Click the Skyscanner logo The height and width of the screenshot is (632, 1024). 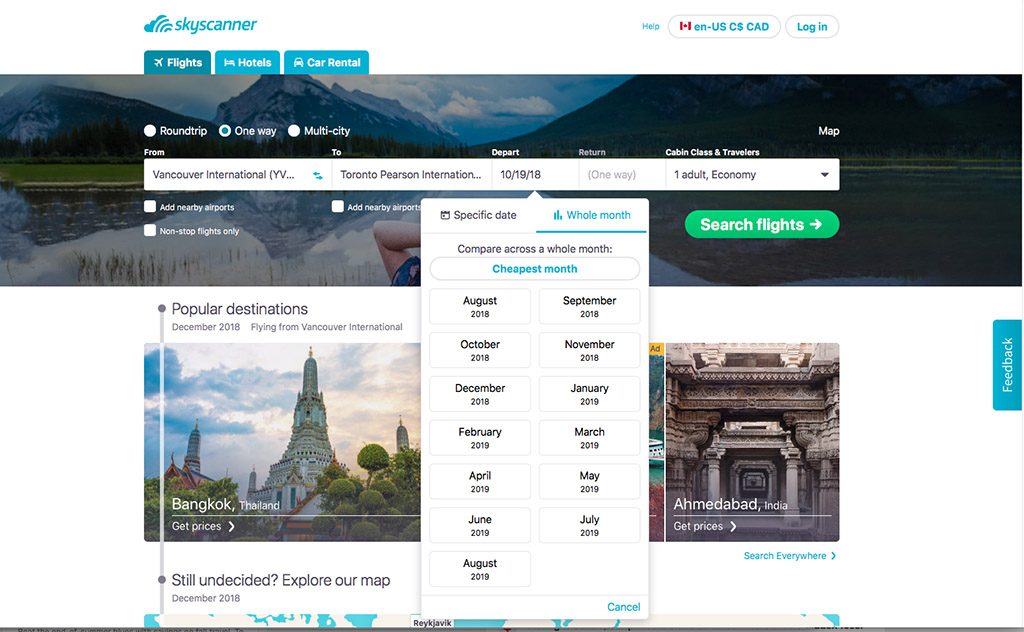coord(199,23)
